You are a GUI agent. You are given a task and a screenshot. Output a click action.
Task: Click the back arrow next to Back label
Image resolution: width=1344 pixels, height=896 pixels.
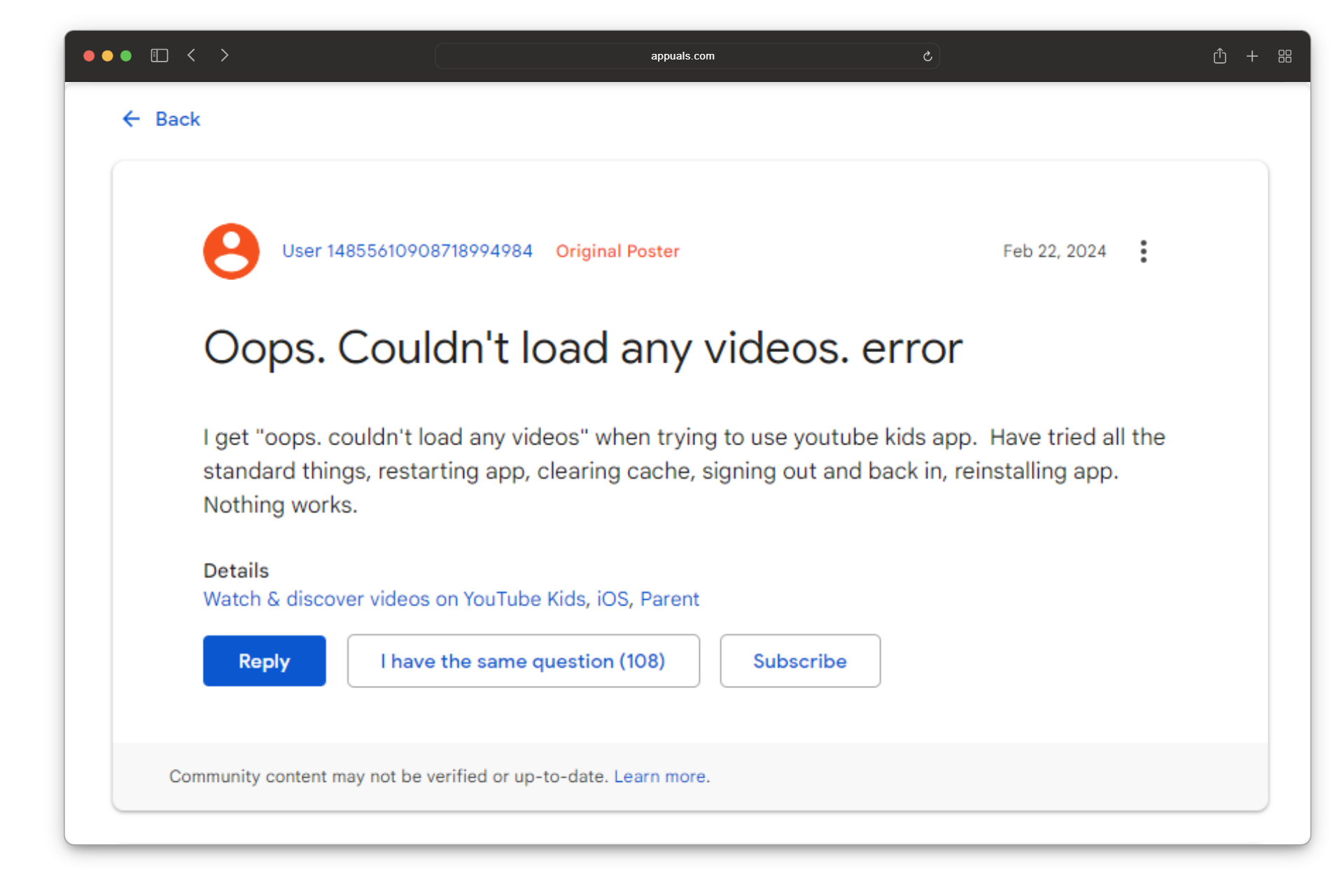point(131,118)
